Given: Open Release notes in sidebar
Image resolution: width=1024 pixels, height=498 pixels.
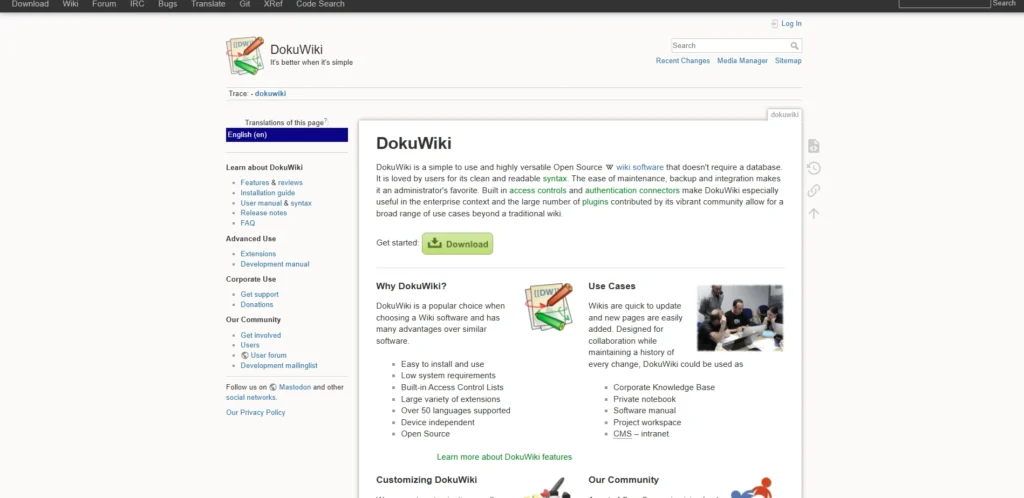Looking at the screenshot, I should point(264,213).
